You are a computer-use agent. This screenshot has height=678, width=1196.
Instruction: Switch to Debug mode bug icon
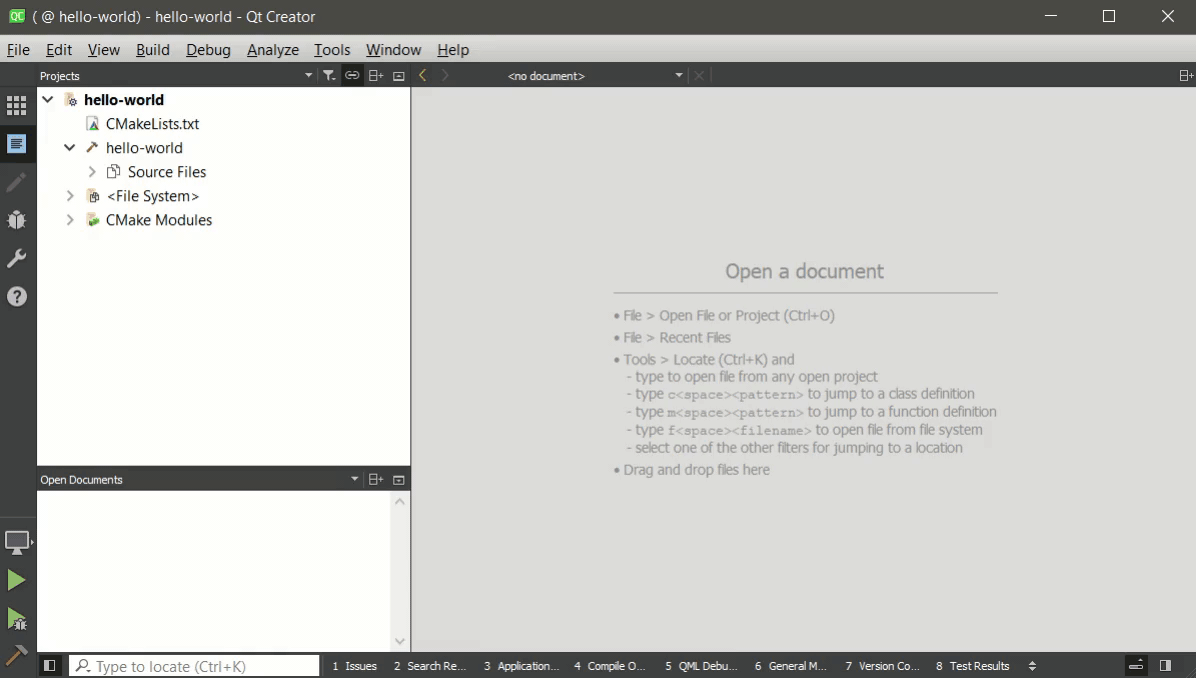(x=17, y=220)
